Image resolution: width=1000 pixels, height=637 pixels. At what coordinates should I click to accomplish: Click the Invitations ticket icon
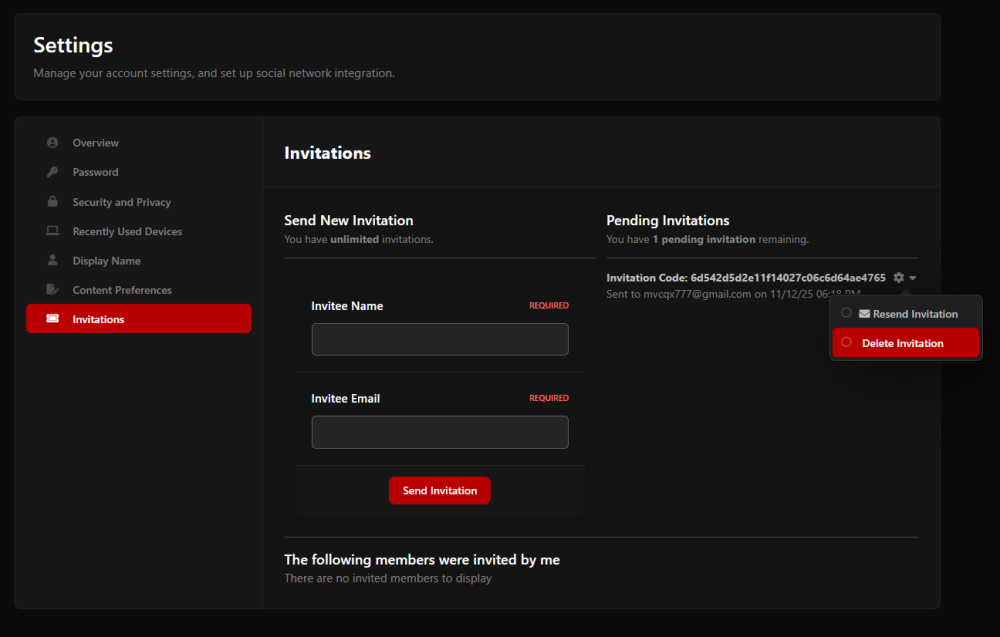52,319
